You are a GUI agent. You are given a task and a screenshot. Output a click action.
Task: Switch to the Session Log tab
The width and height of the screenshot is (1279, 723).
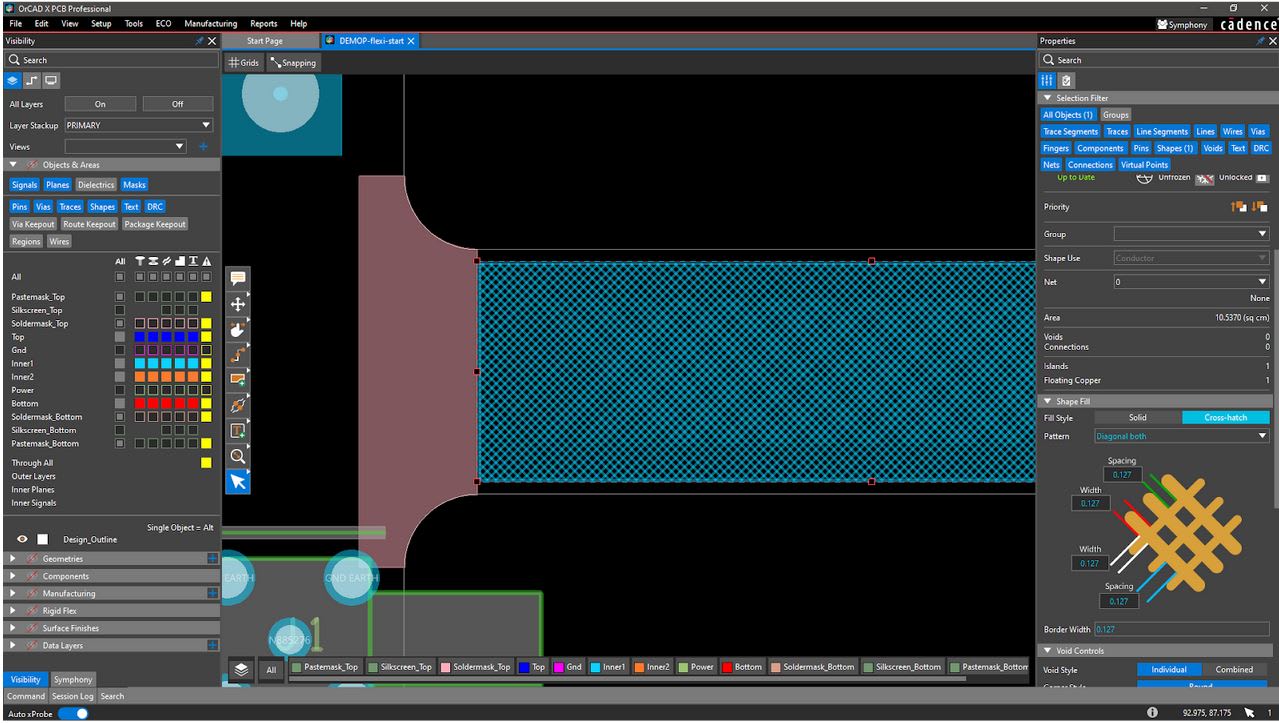tap(72, 696)
